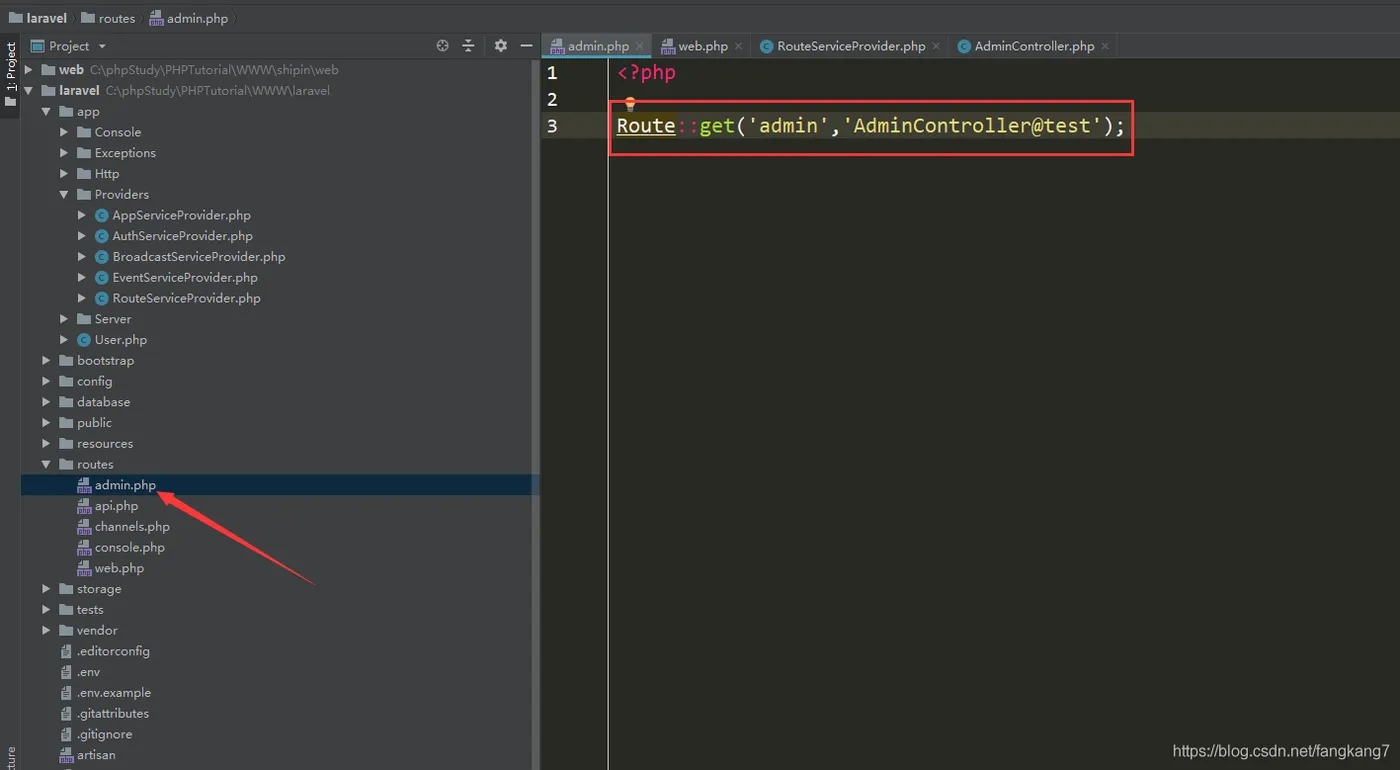1400x770 pixels.
Task: Expand the Console folder
Action: 64,132
